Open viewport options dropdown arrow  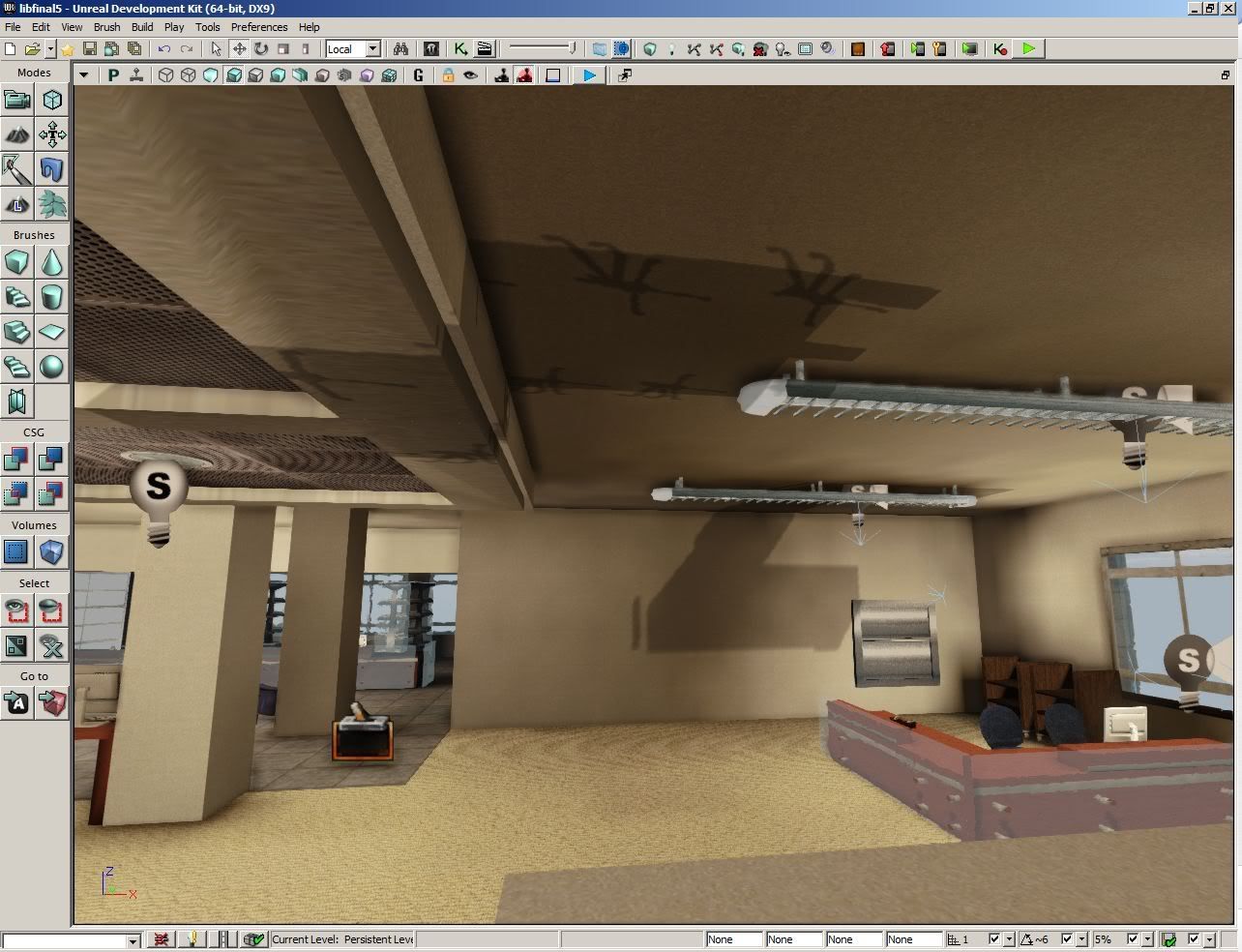coord(84,74)
